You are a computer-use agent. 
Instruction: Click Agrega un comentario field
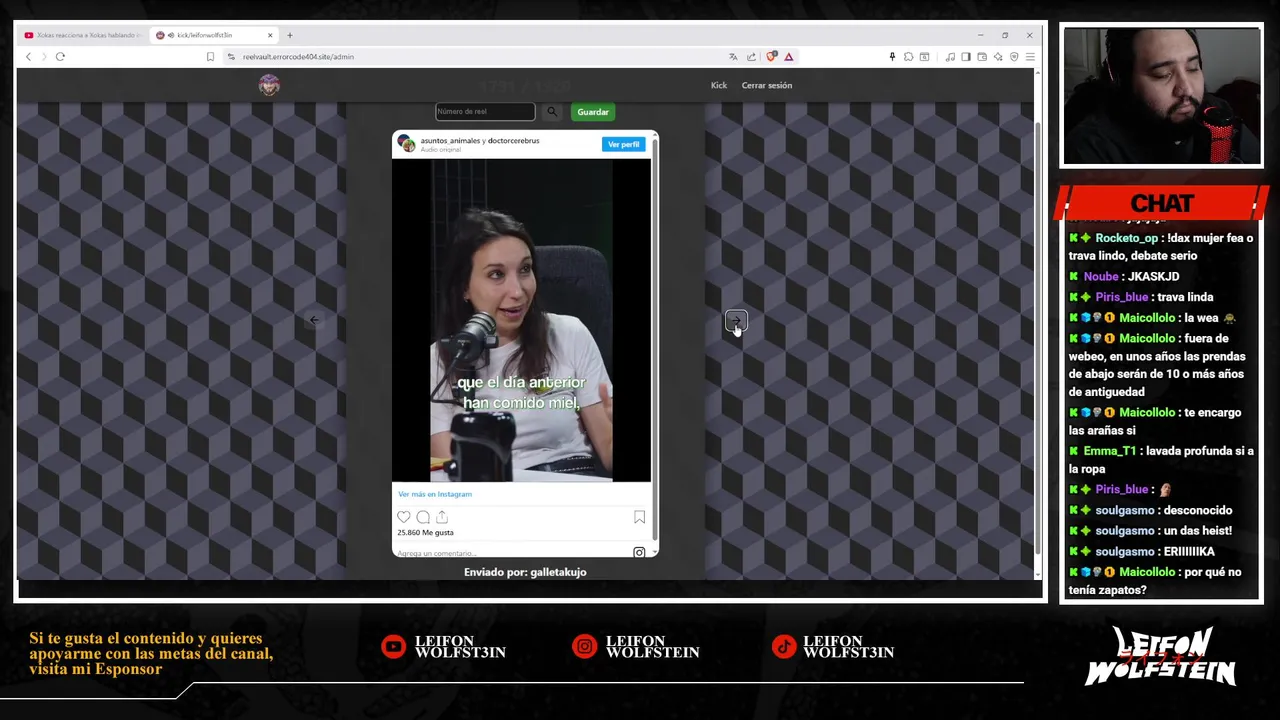436,553
